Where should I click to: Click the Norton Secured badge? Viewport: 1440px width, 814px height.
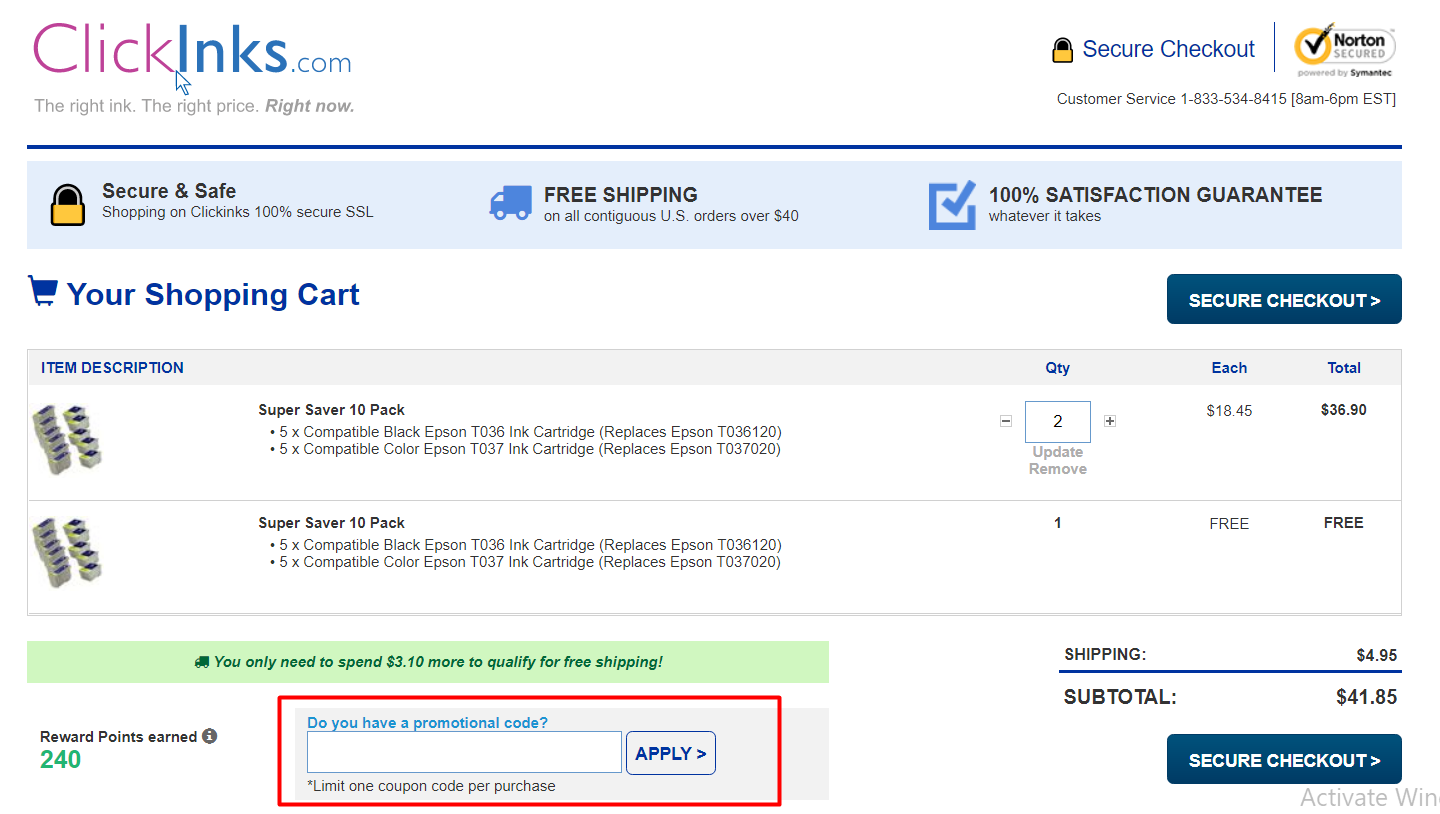tap(1344, 50)
